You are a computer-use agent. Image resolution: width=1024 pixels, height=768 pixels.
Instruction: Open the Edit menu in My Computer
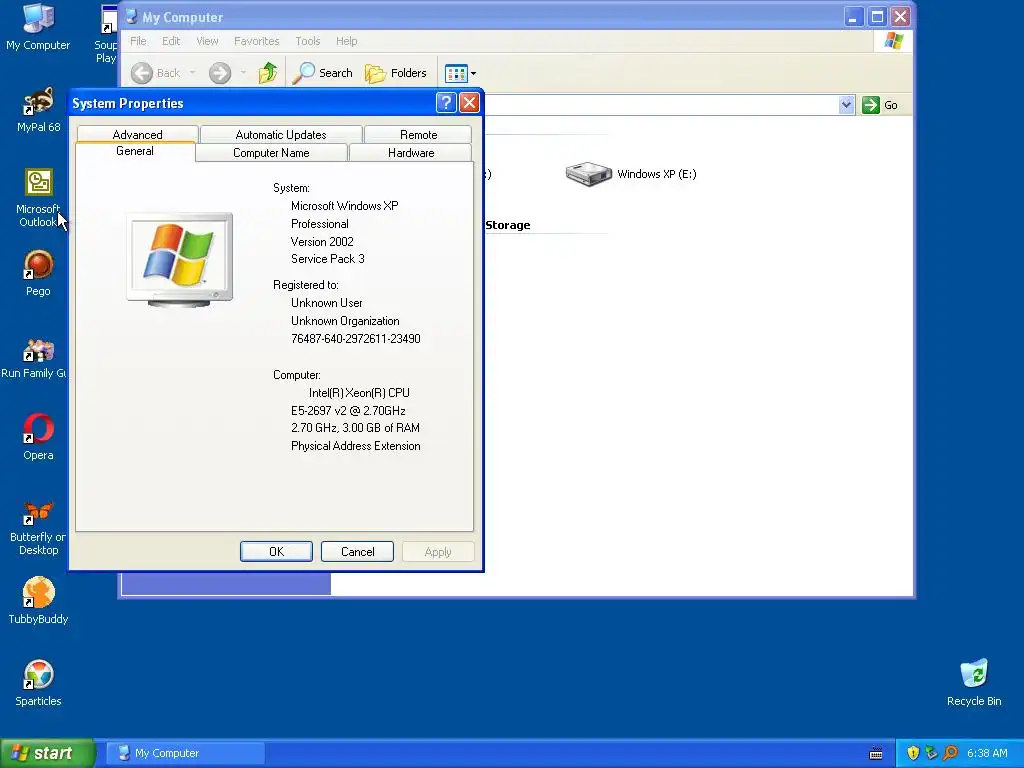point(171,41)
